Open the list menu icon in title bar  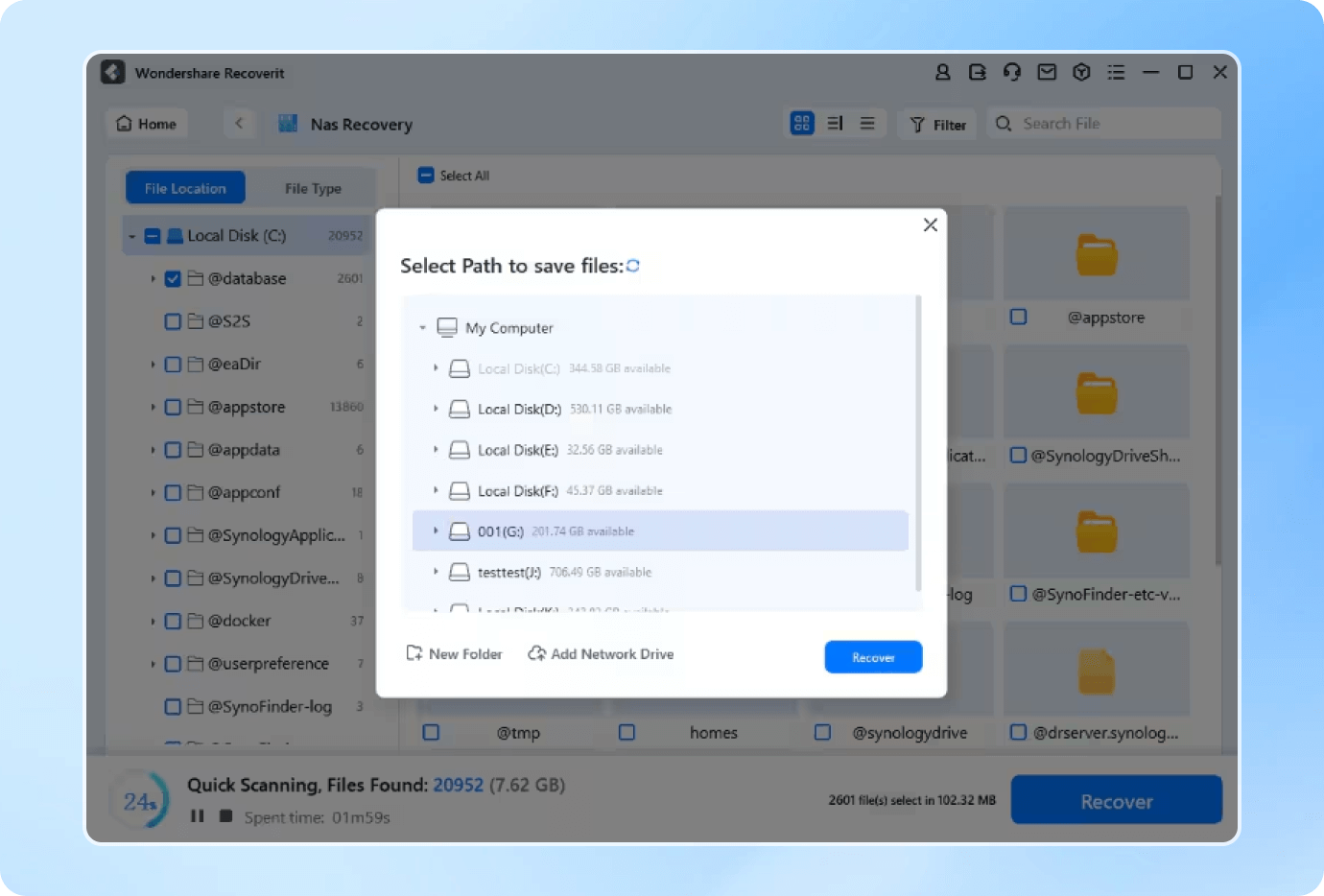pos(1116,72)
